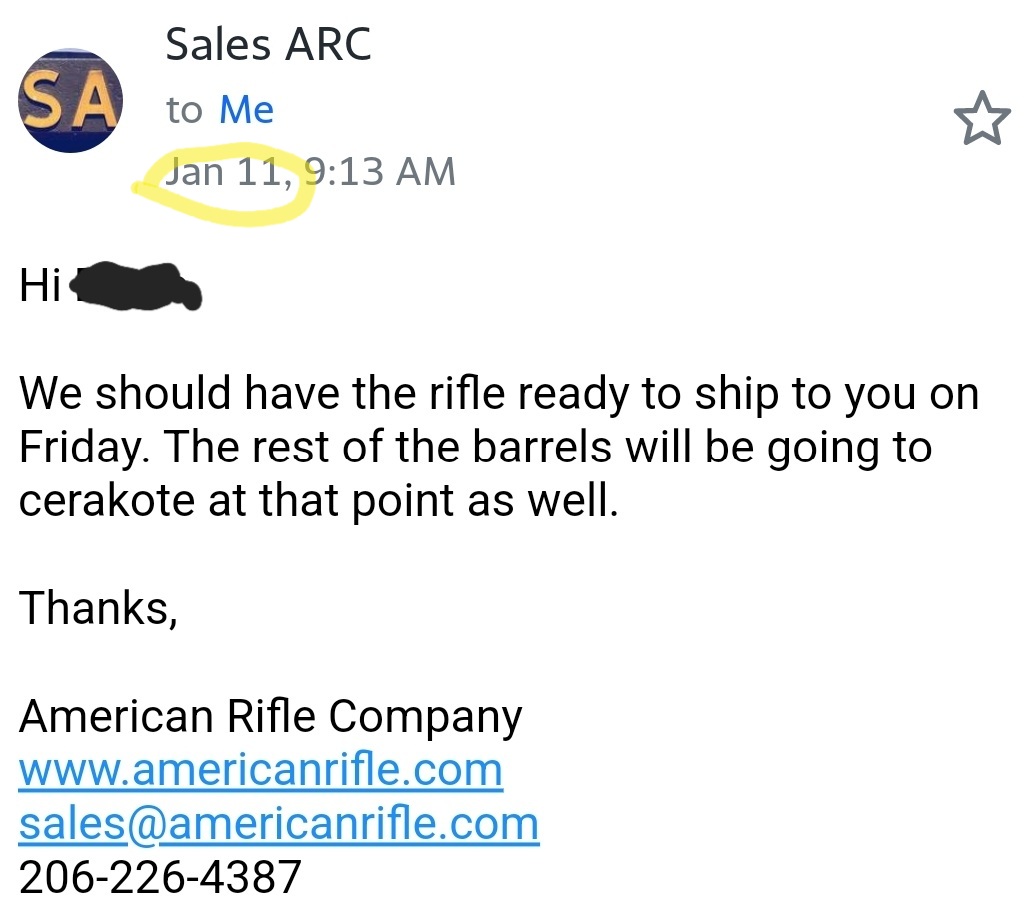
Task: Click the "Thanks," sign-off line
Action: tap(98, 607)
